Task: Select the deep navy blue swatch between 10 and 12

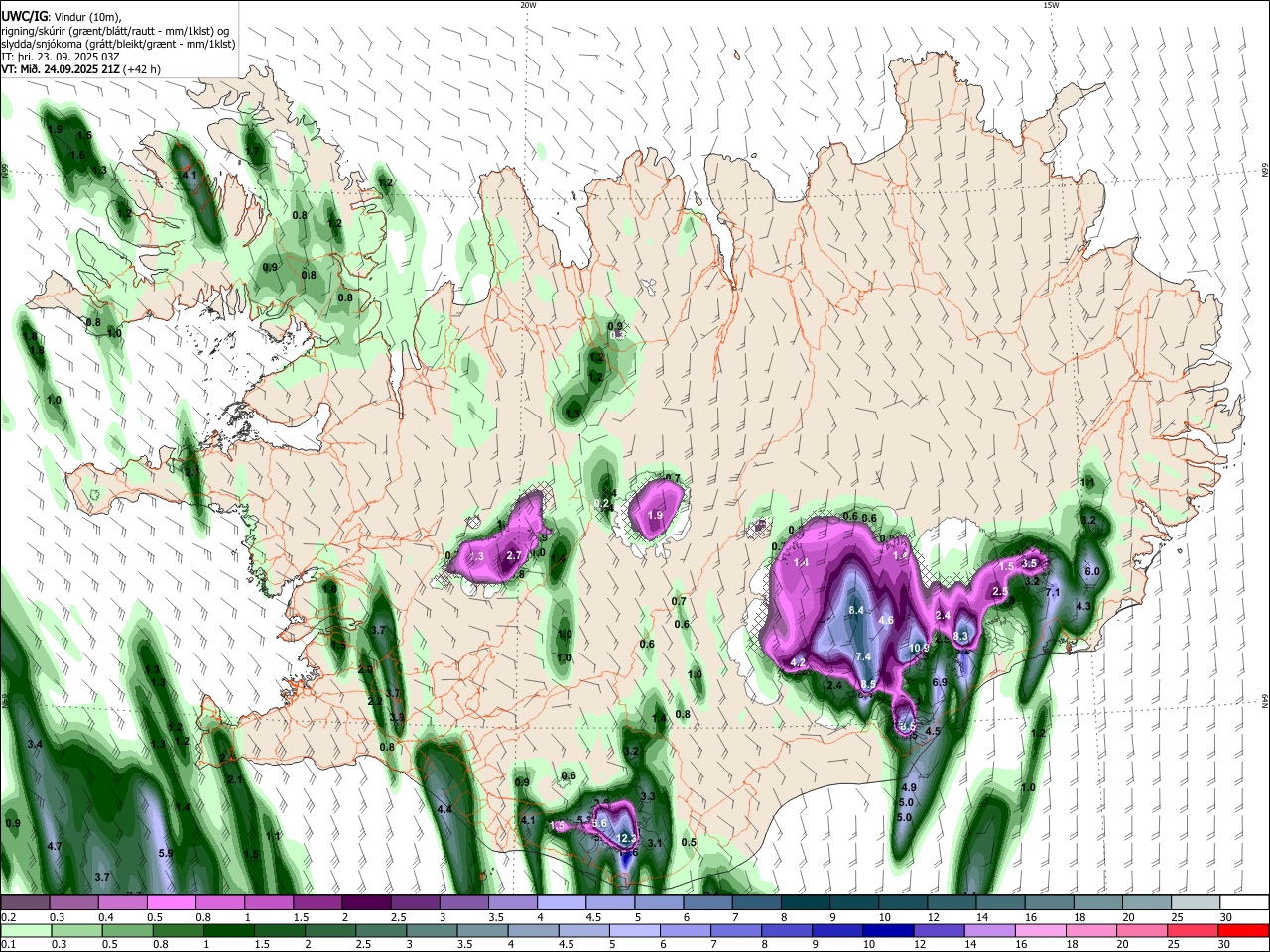Action: pos(889,930)
